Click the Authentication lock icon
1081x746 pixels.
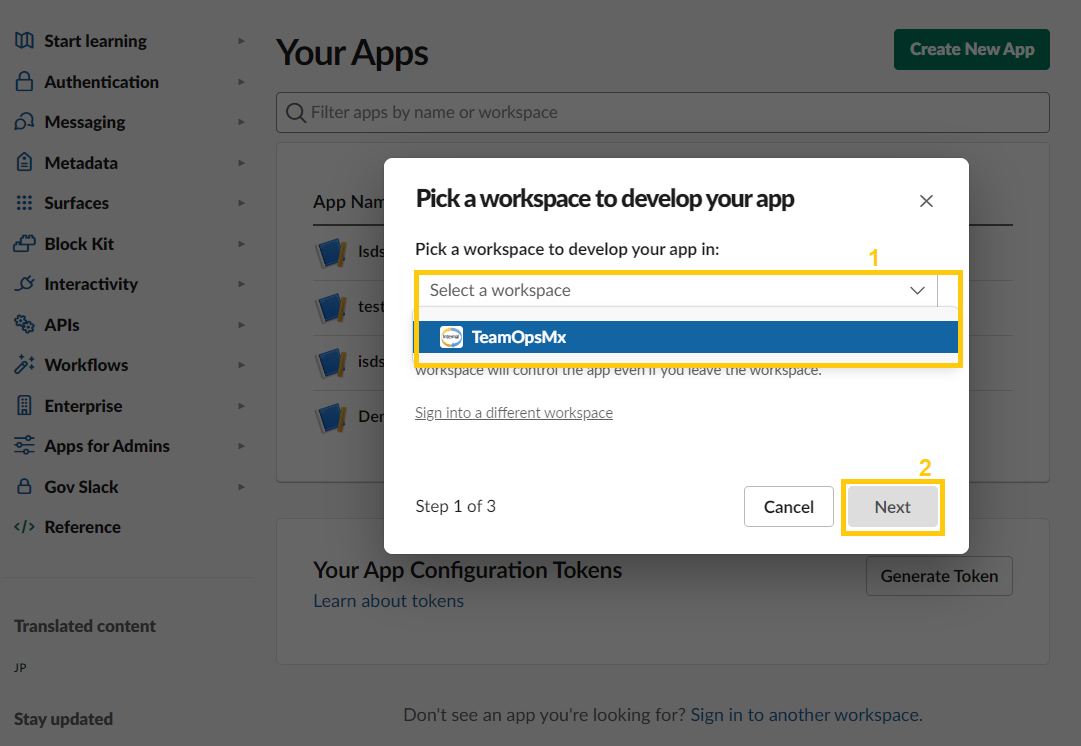tap(25, 82)
